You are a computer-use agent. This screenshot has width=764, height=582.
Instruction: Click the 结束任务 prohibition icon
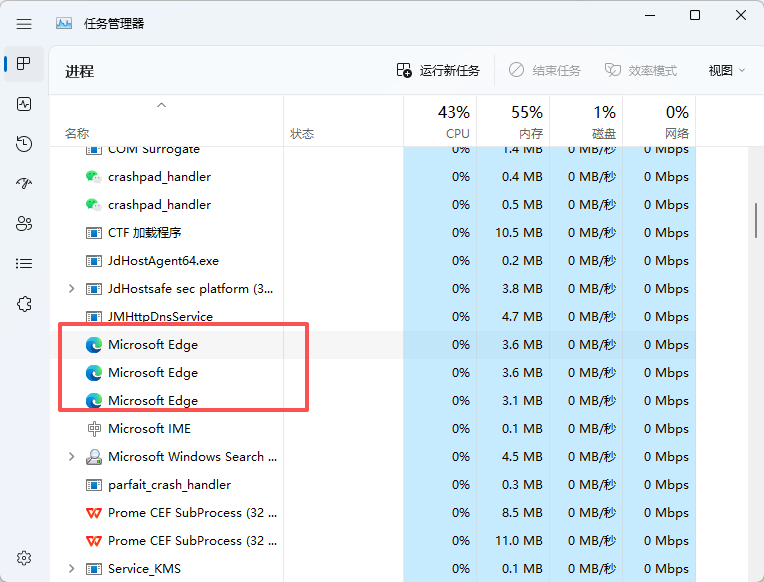coord(516,70)
